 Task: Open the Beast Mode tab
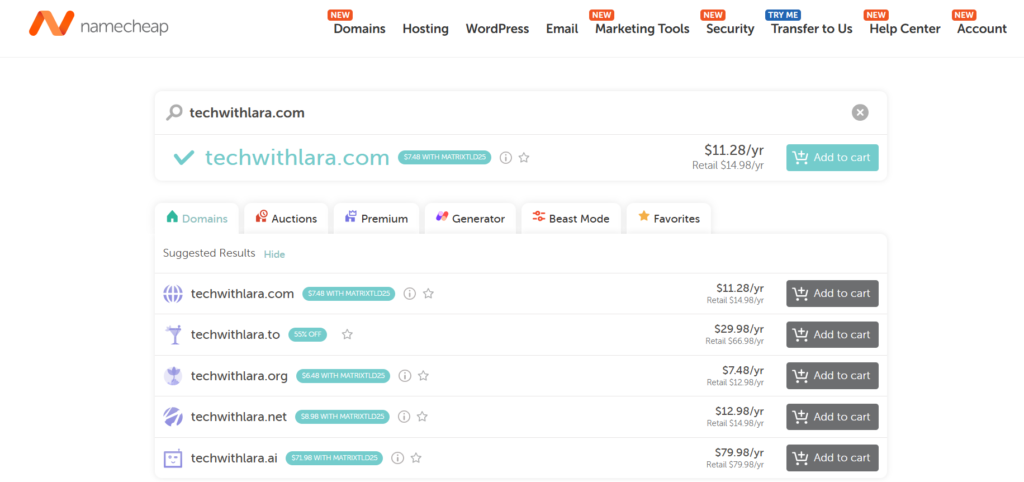pos(571,218)
